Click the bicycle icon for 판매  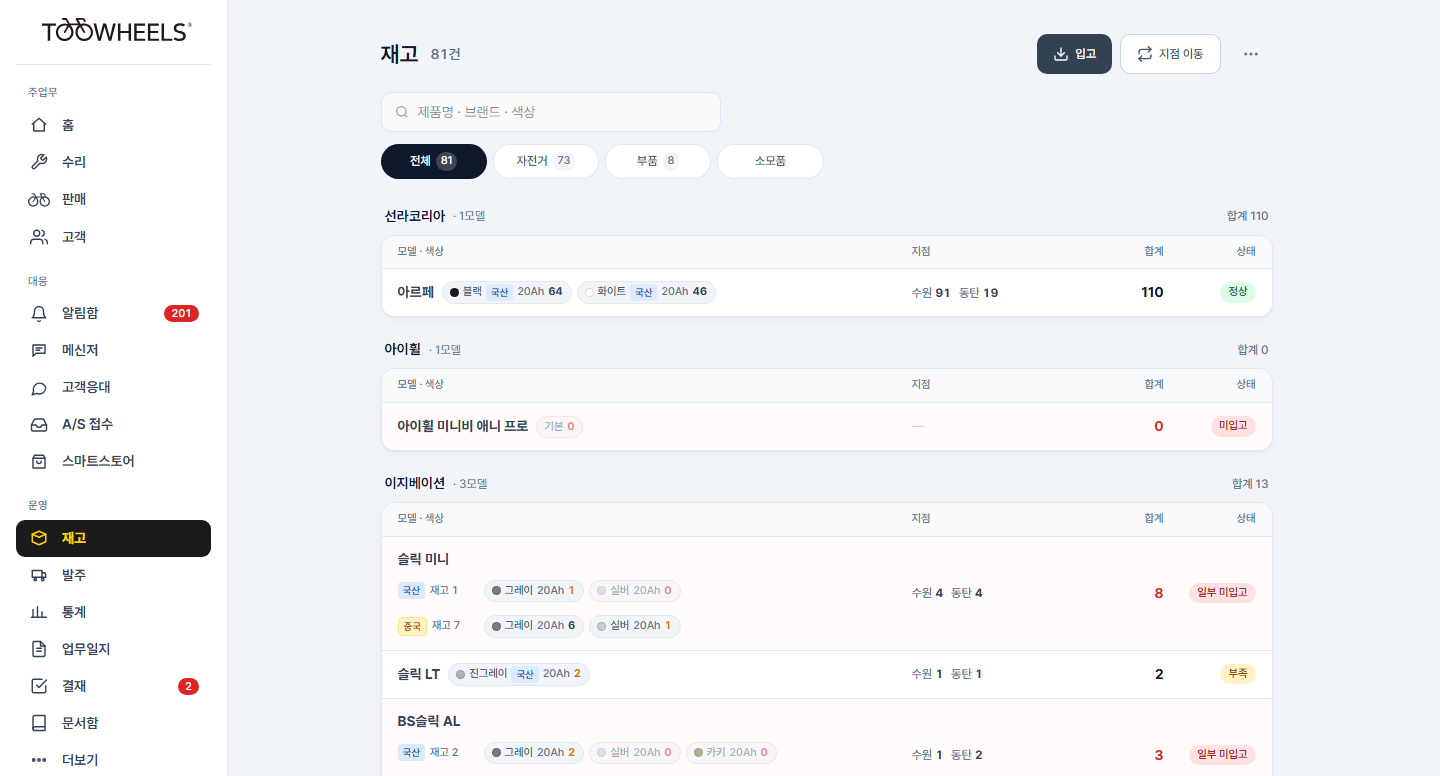click(39, 199)
